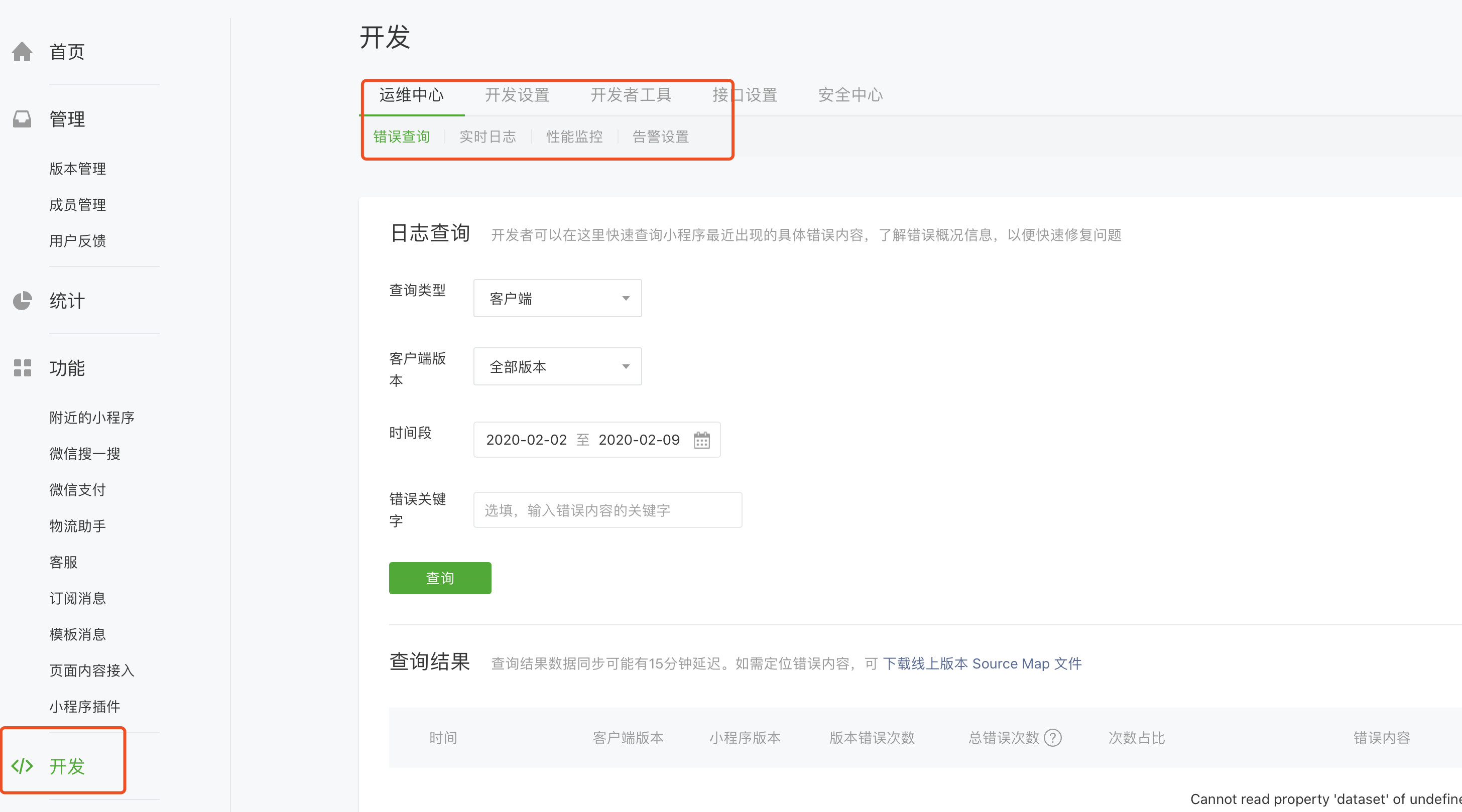Open 版本管理 in the sidebar
Viewport: 1462px width, 812px height.
point(78,169)
